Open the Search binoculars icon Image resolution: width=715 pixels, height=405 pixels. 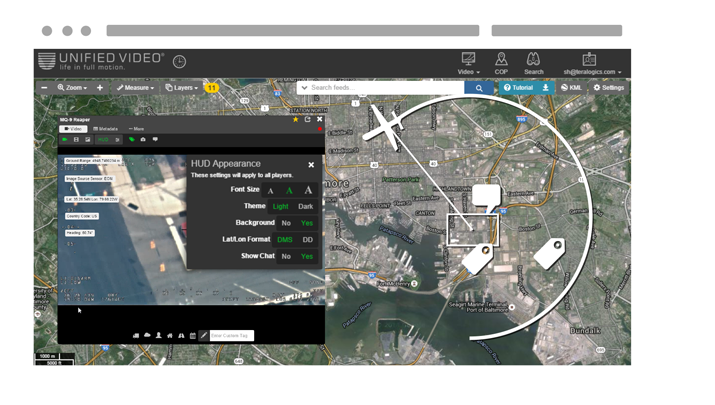534,63
